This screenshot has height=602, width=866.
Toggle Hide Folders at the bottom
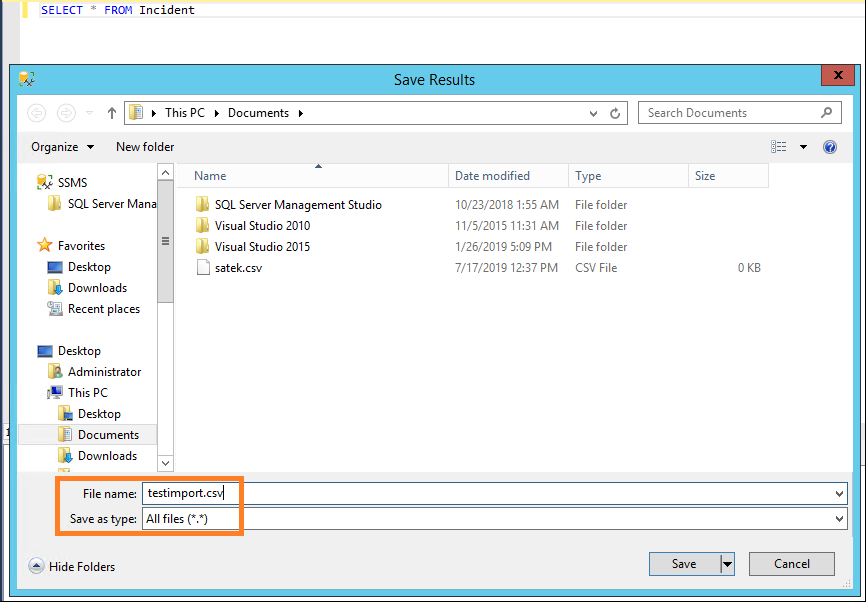click(71, 565)
